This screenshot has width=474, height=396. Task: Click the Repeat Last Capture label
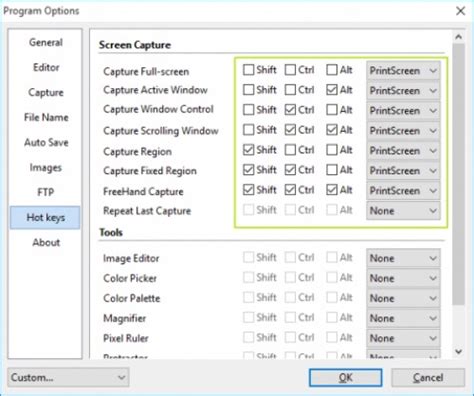(147, 211)
